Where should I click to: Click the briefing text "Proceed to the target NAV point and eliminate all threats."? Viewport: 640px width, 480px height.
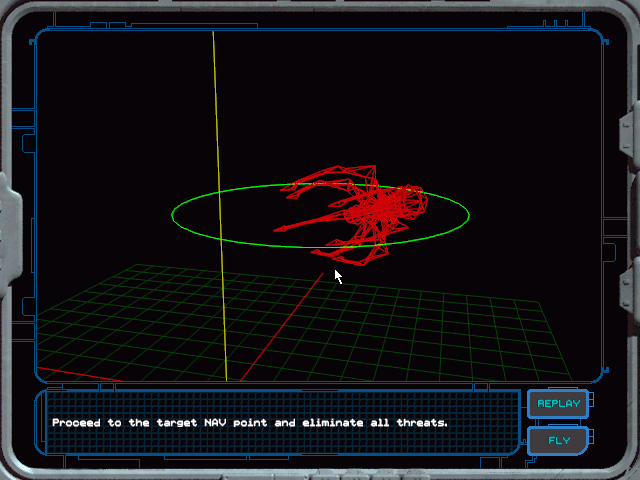click(250, 423)
